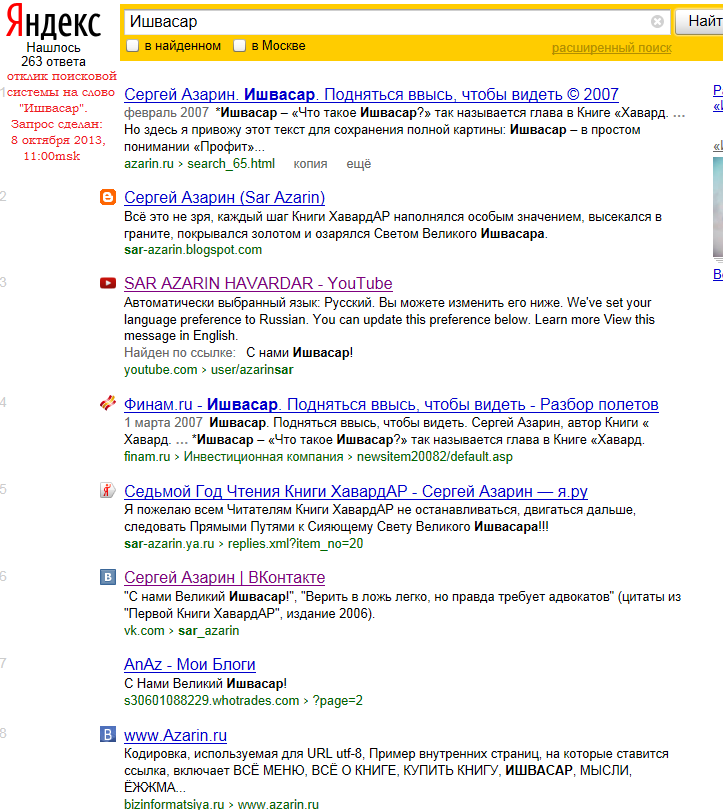Click the 'ещё' link under first result
This screenshot has width=723, height=810.
(x=358, y=164)
